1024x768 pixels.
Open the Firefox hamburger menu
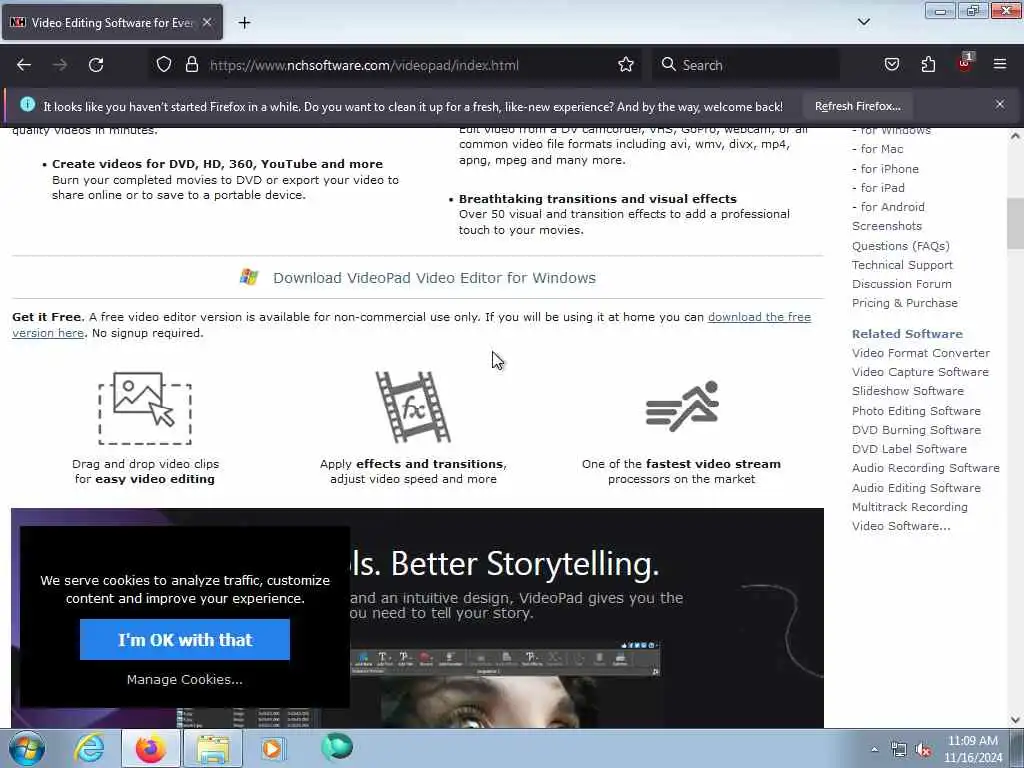pos(1000,64)
